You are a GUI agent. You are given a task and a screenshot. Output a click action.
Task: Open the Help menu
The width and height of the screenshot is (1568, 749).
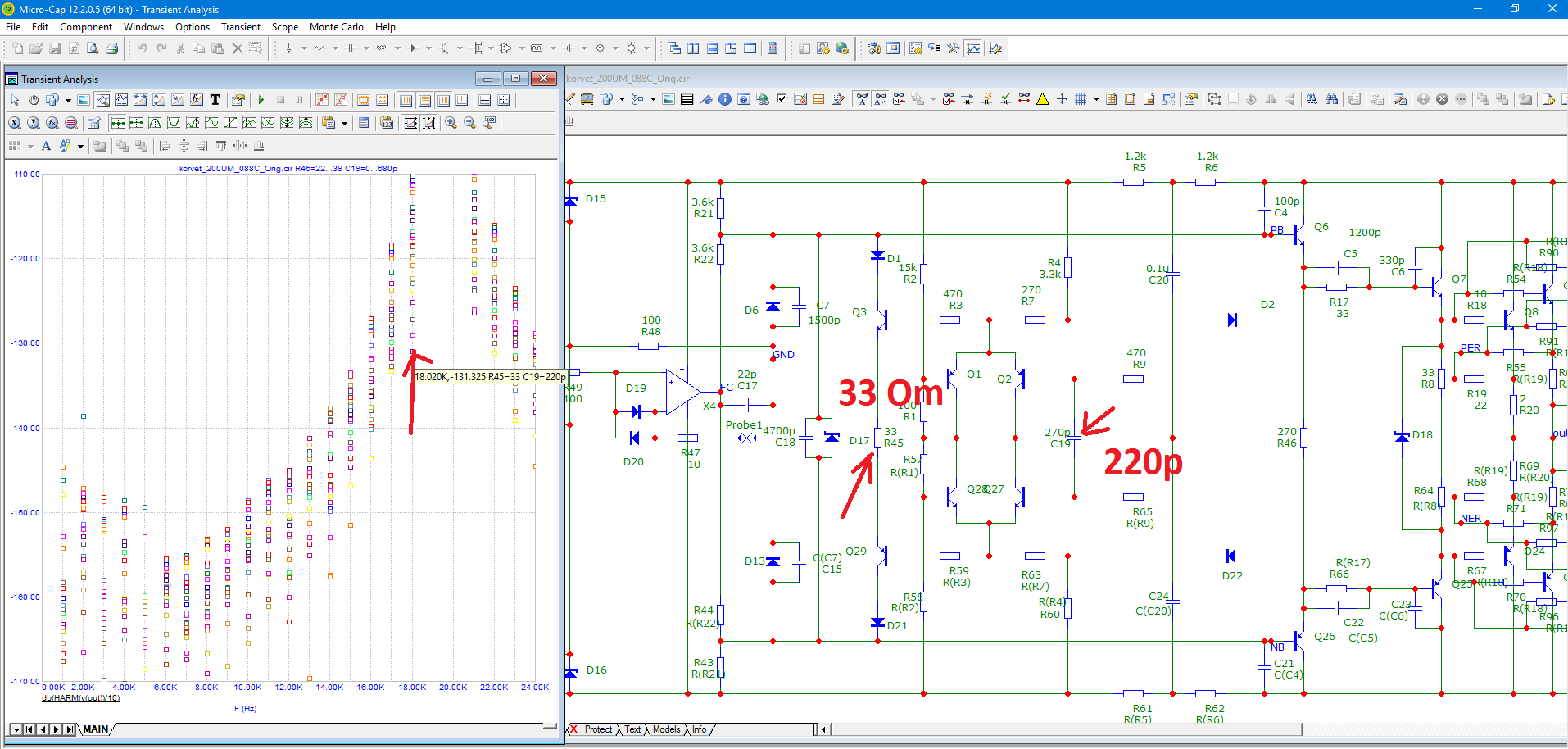(385, 27)
